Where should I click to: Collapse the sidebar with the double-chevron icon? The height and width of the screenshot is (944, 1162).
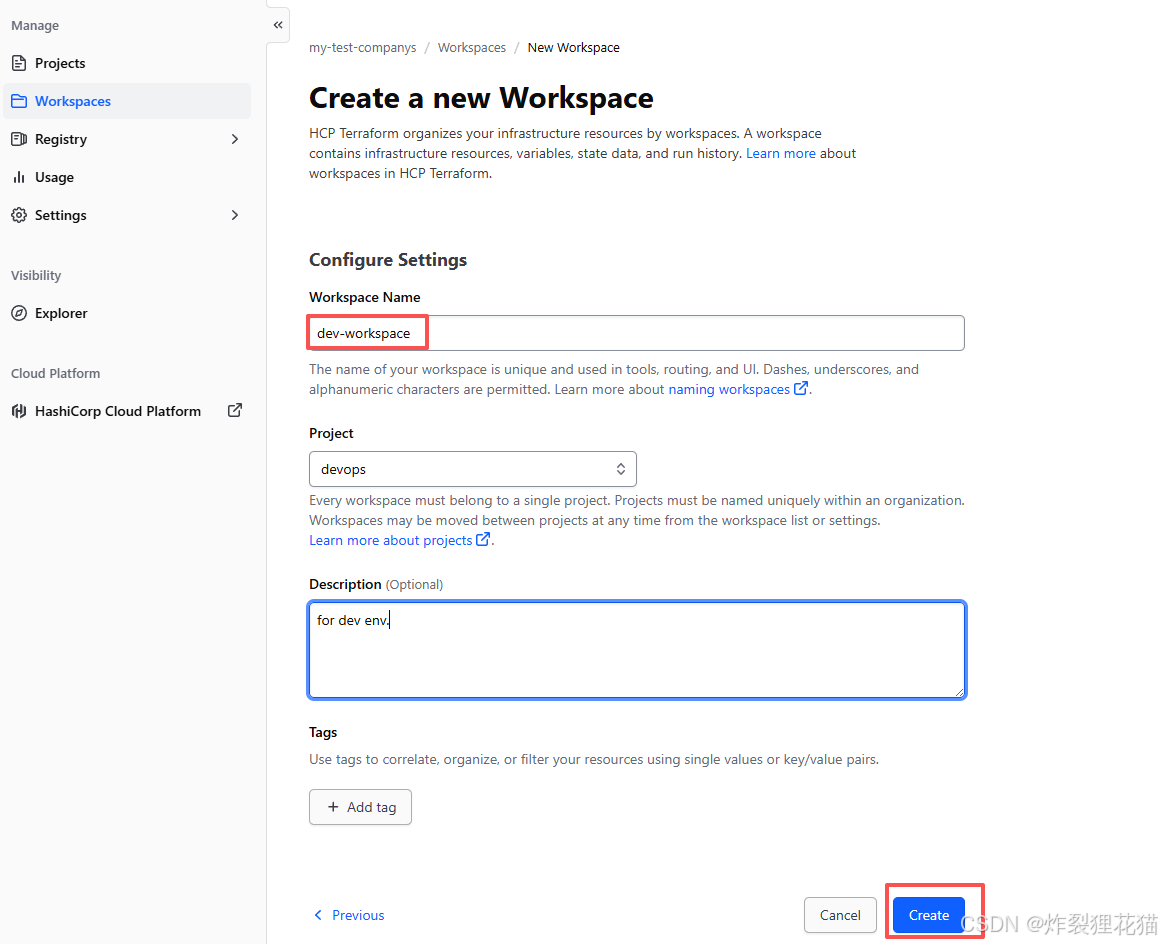[278, 25]
